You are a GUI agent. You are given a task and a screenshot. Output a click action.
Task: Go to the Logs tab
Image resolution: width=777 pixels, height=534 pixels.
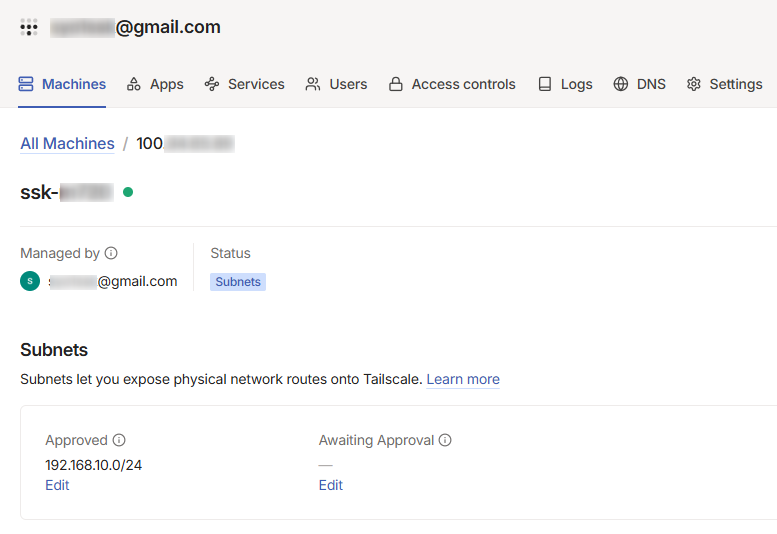(x=576, y=84)
